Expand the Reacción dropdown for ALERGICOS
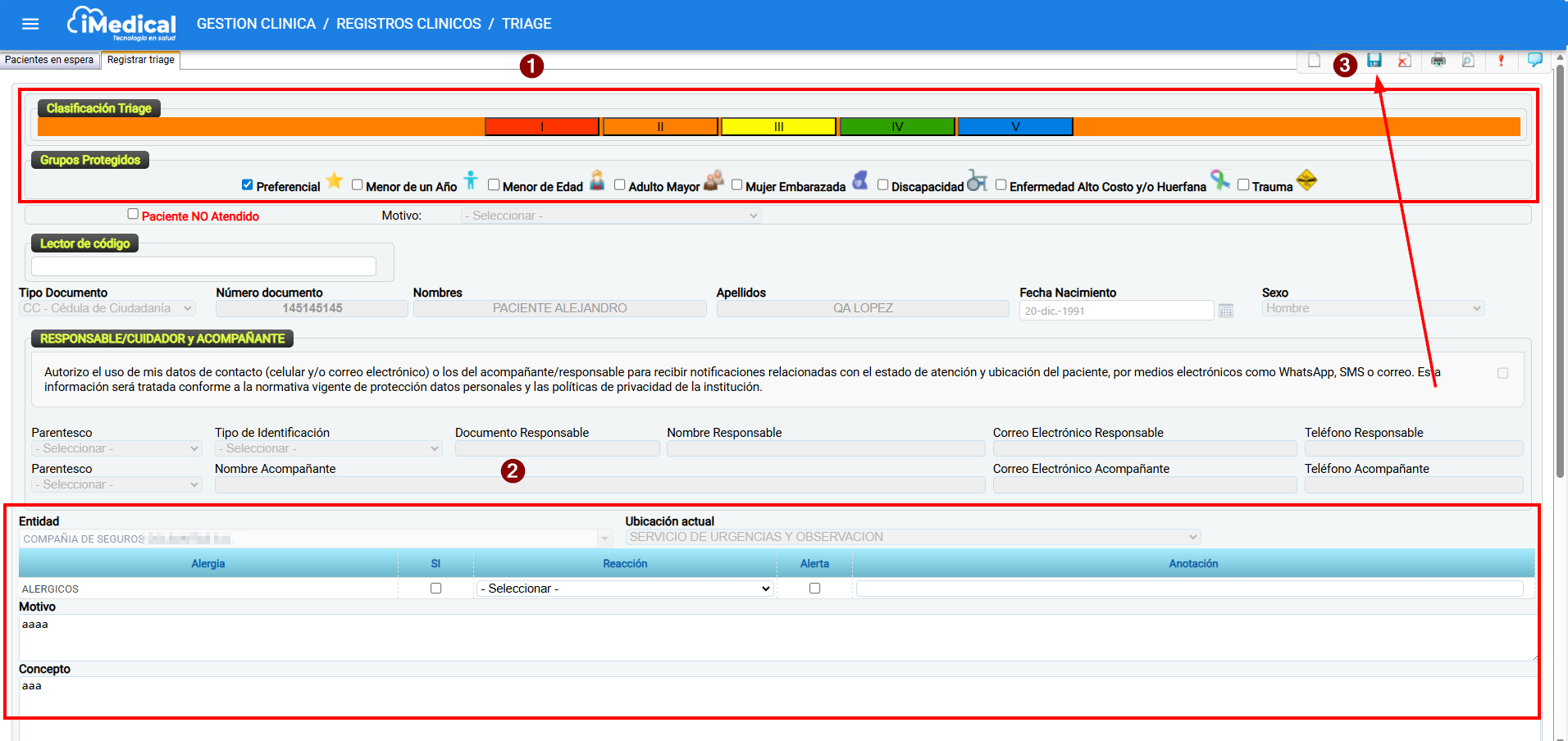The height and width of the screenshot is (741, 1568). [x=625, y=589]
